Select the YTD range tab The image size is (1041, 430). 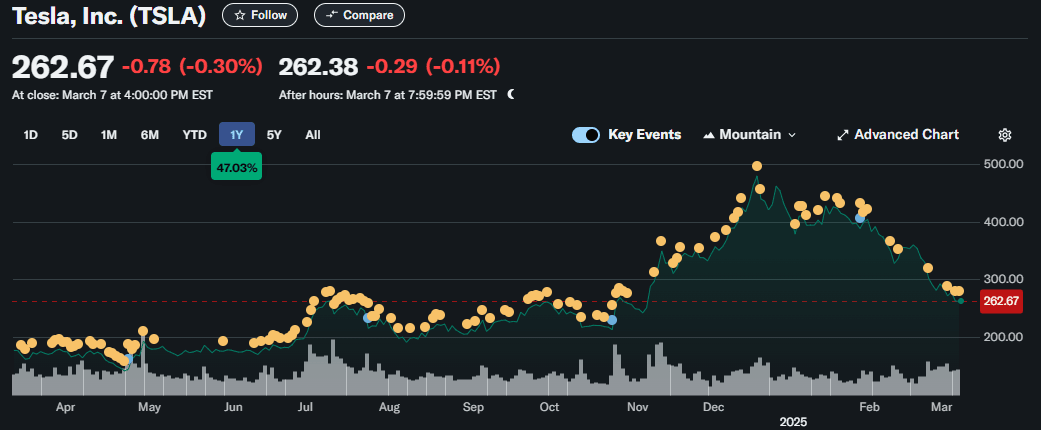195,135
